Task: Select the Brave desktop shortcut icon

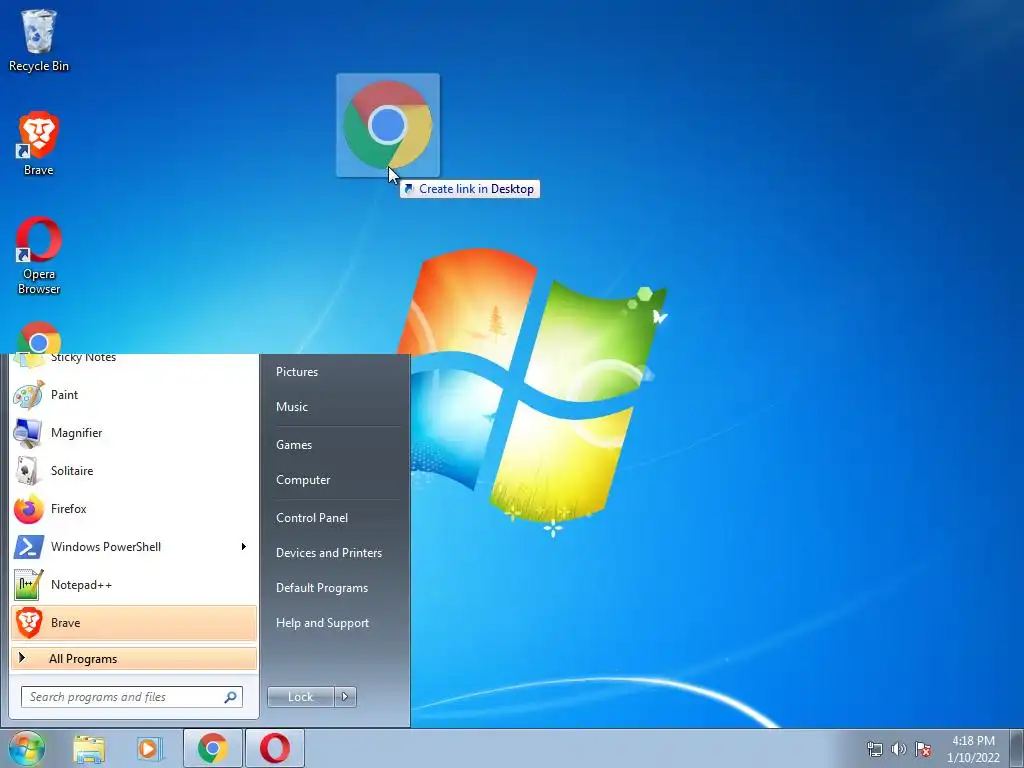Action: click(x=39, y=135)
